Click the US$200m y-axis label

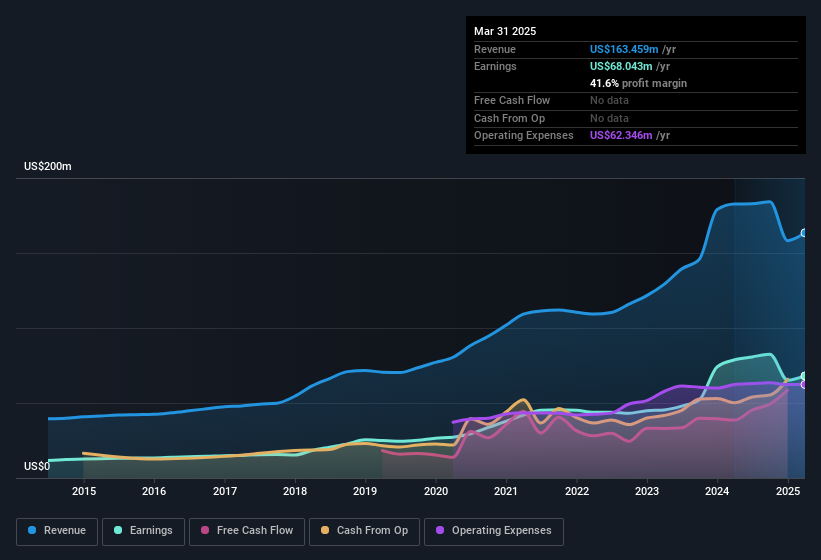tap(48, 166)
